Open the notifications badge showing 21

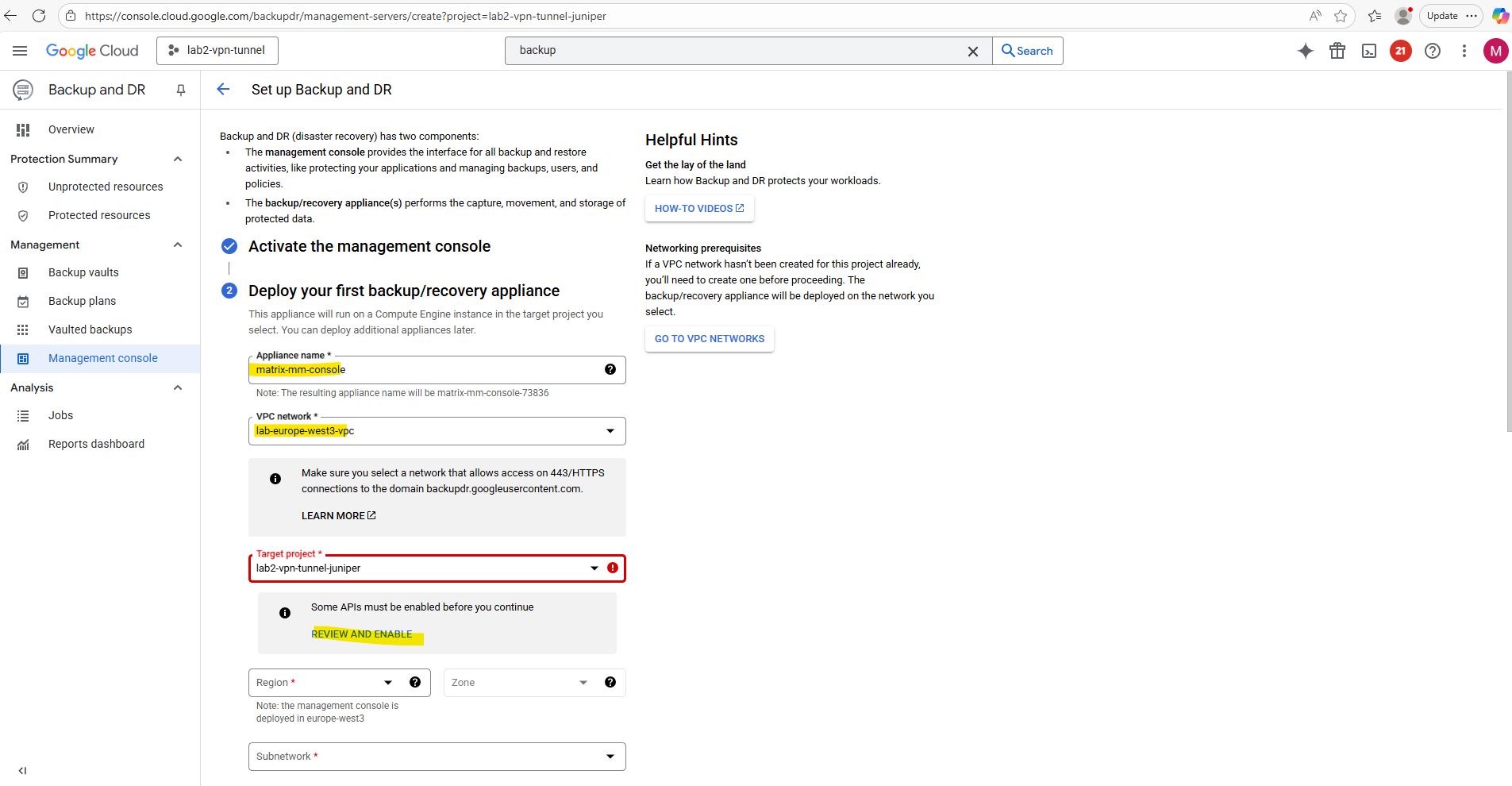[x=1400, y=51]
